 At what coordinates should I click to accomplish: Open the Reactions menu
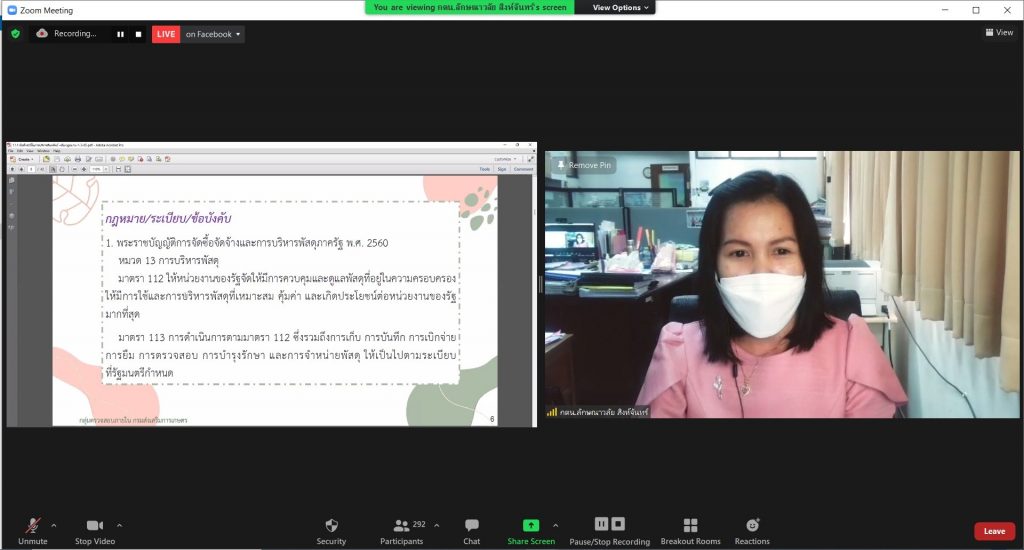tap(752, 525)
